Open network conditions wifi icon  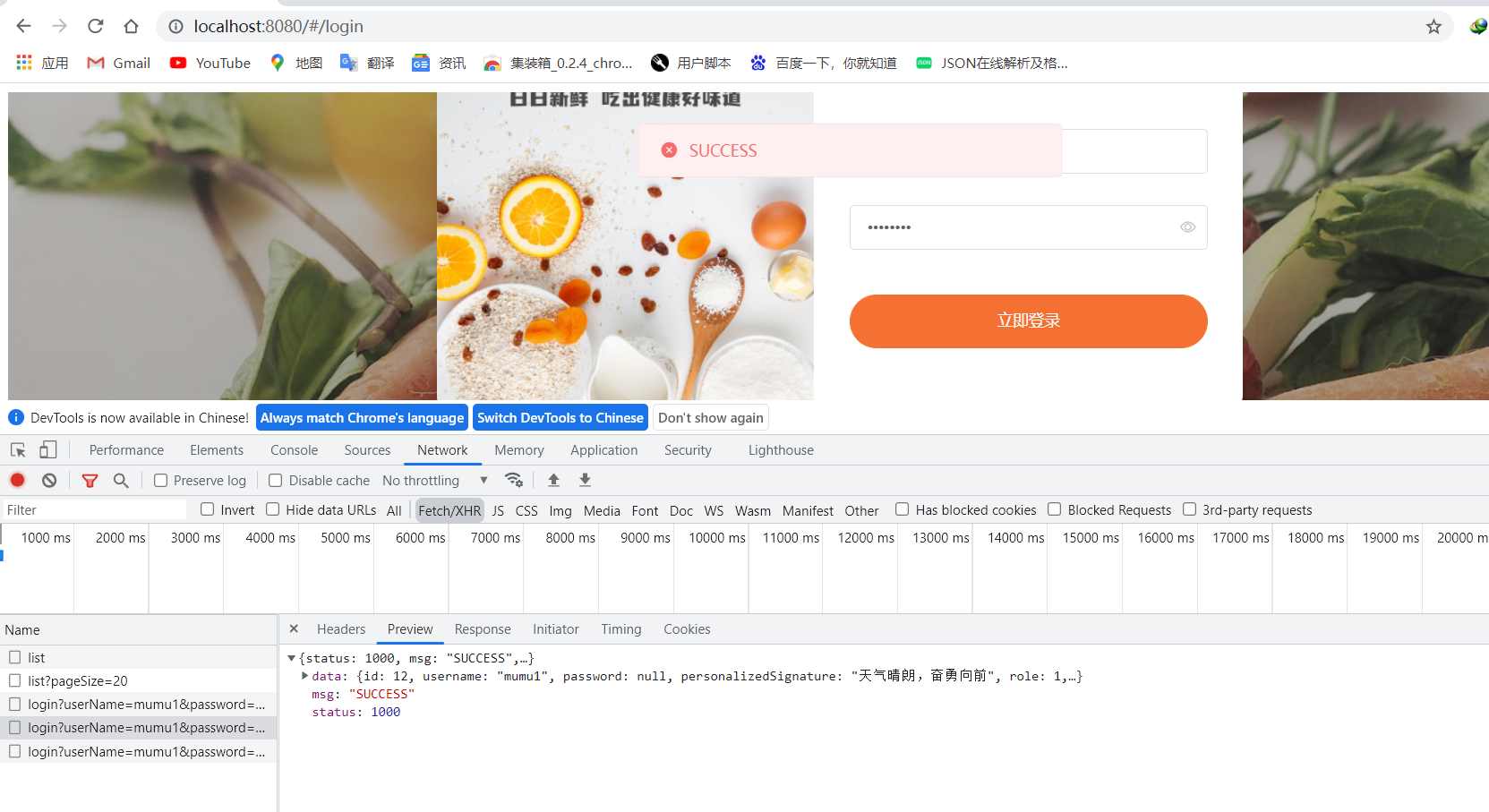(514, 480)
